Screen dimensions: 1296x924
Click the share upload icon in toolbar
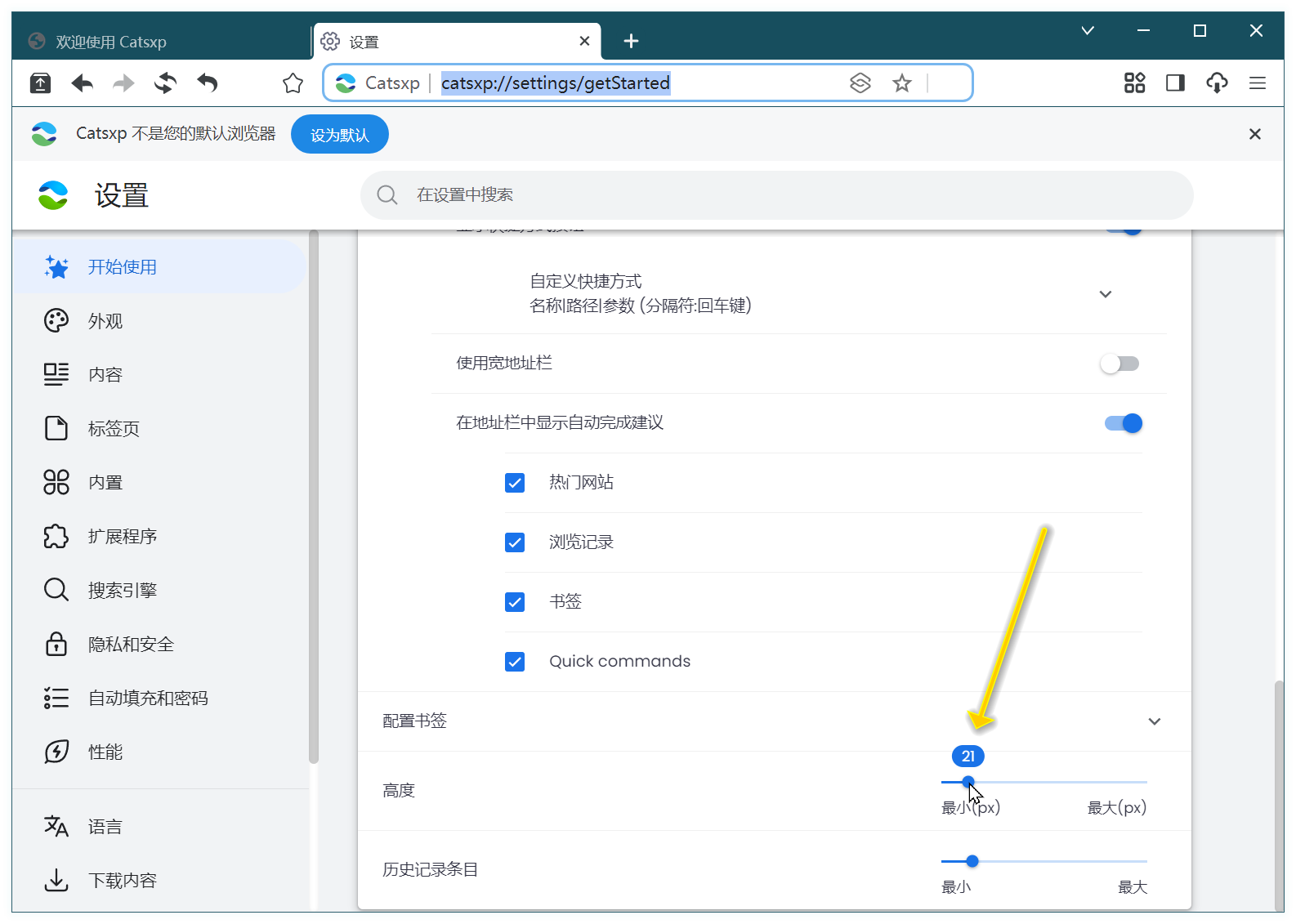pyautogui.click(x=40, y=83)
